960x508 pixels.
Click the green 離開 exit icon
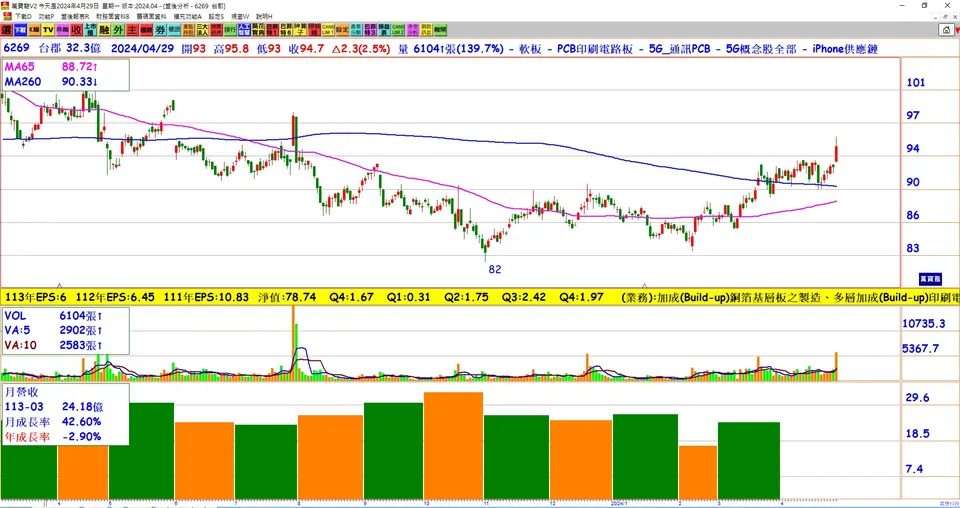tap(440, 30)
